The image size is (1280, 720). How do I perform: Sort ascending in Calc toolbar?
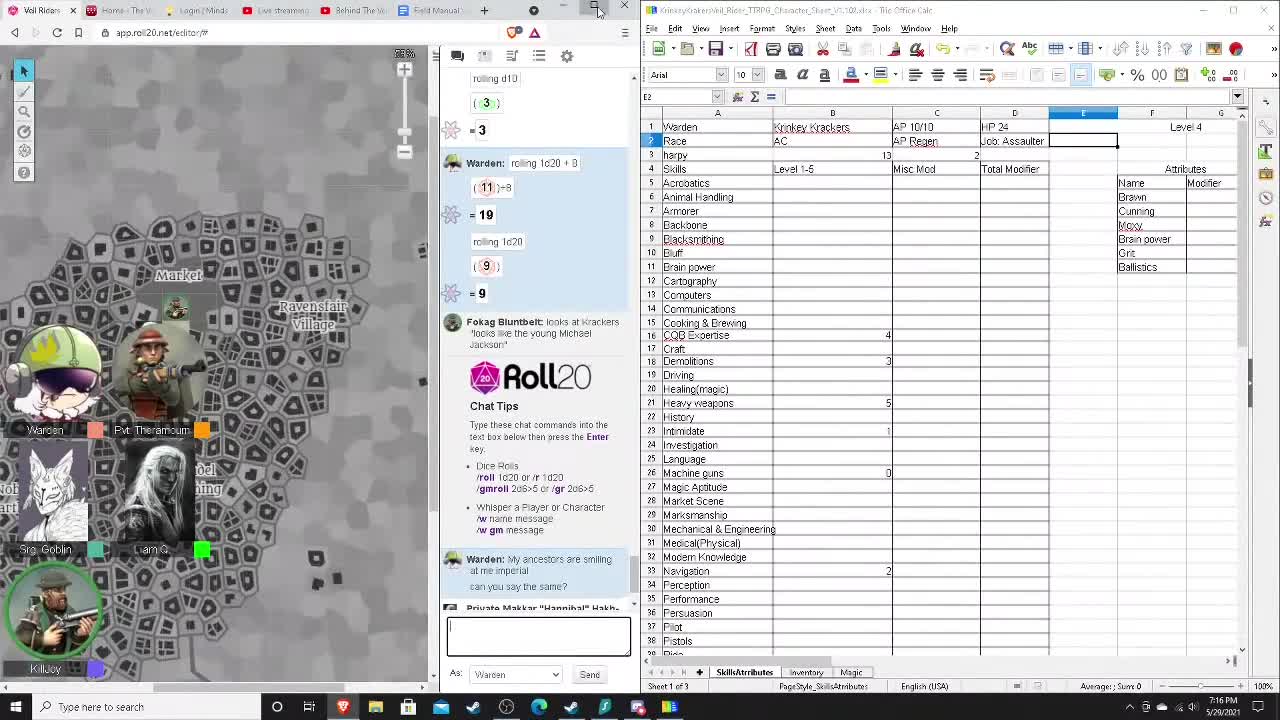pos(1143,49)
